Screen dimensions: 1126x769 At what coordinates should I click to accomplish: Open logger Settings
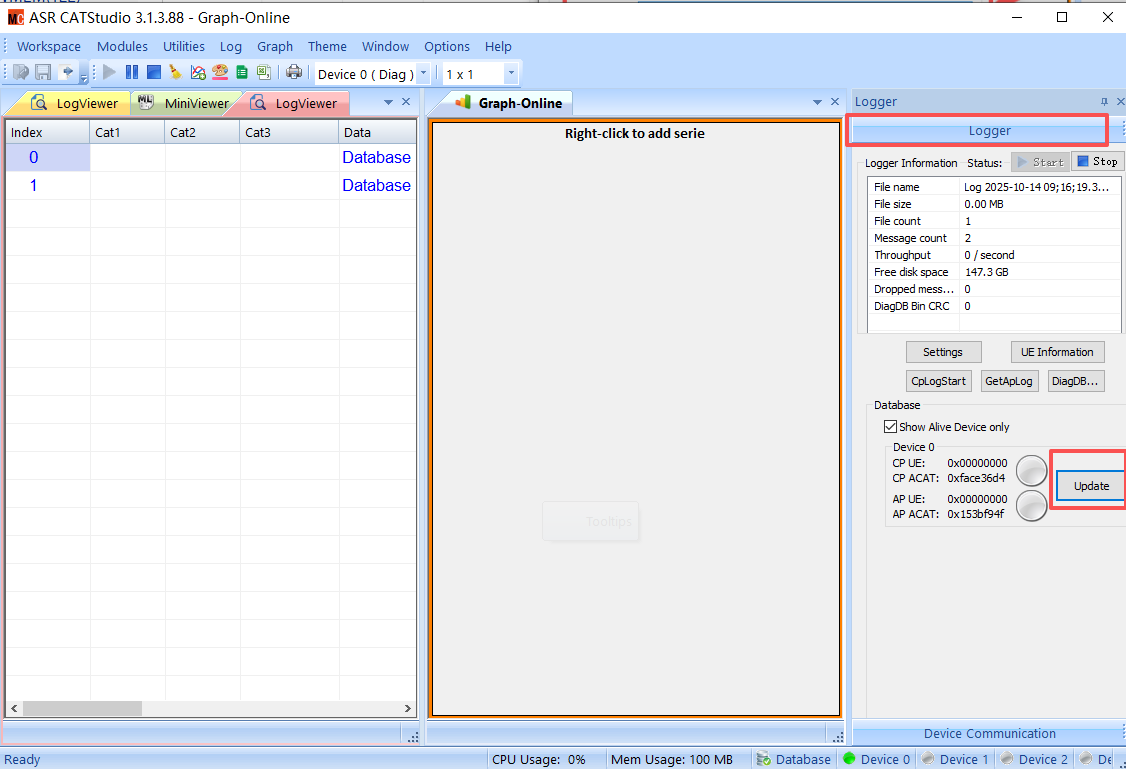(x=943, y=352)
